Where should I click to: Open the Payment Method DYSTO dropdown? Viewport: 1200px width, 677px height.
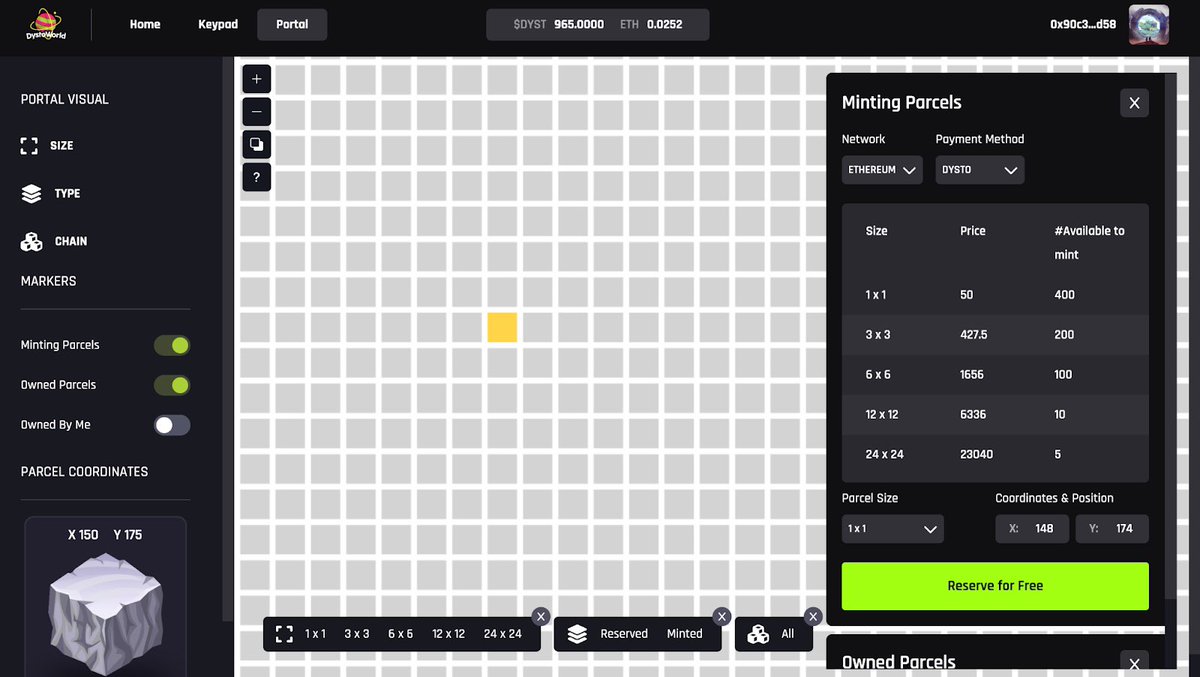(x=980, y=170)
